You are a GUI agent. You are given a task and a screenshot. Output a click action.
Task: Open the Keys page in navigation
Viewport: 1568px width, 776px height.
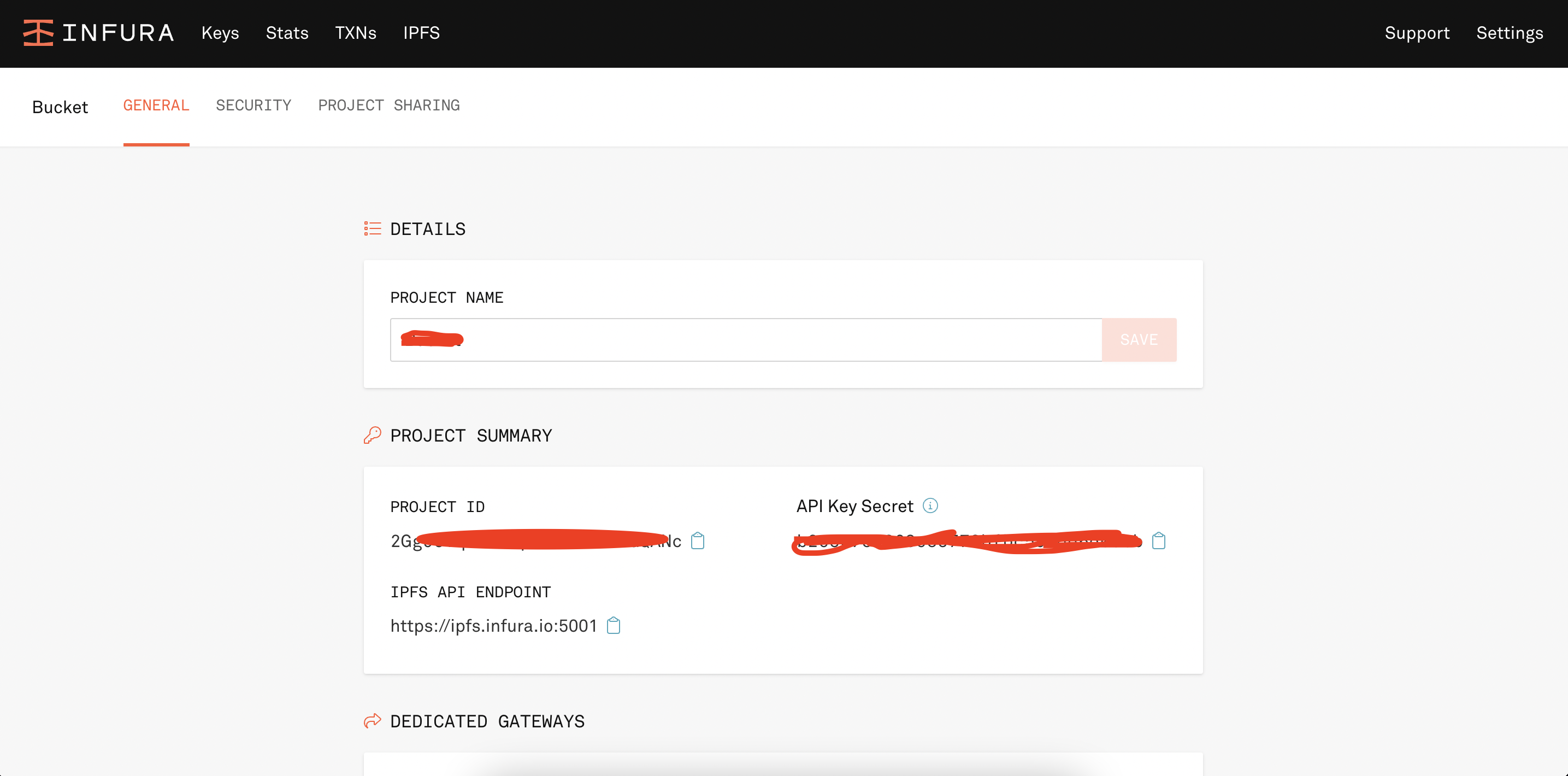[220, 33]
